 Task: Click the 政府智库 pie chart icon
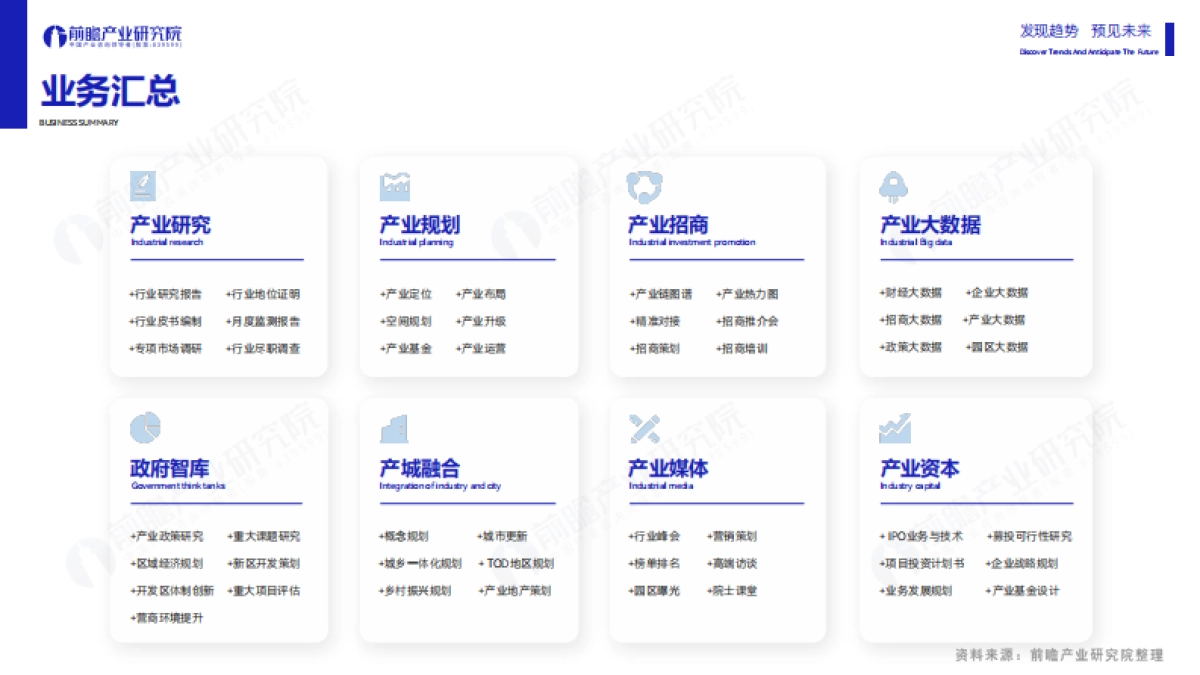point(143,427)
